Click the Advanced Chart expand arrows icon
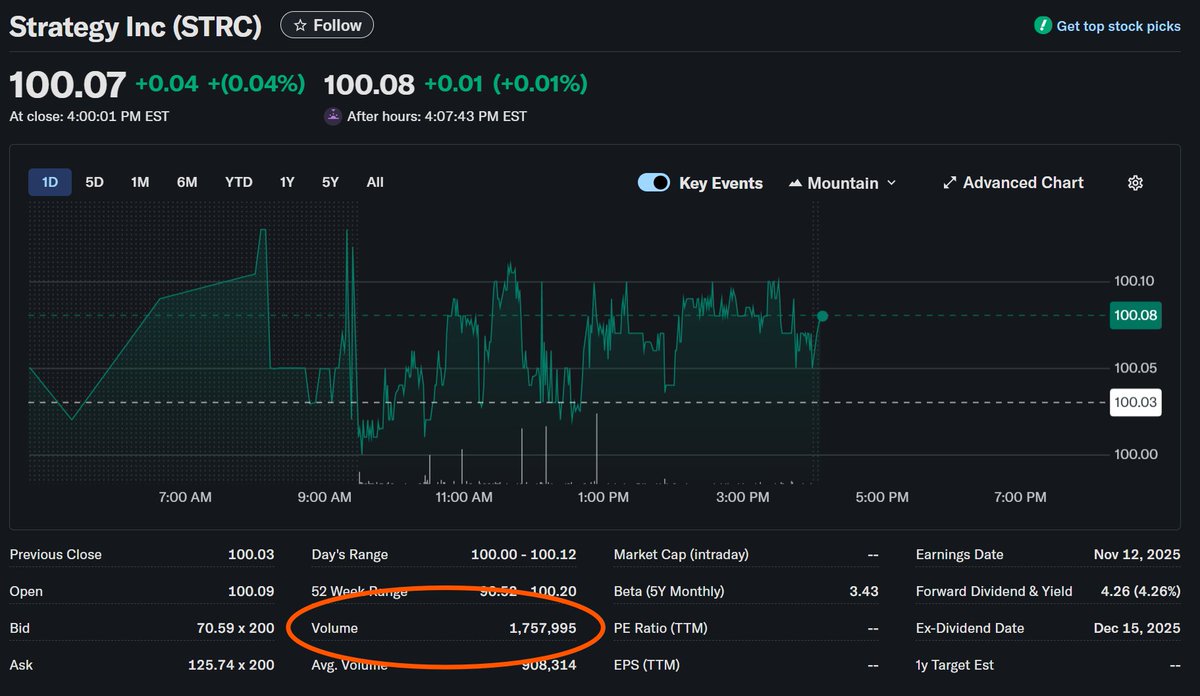Screen dimensions: 1200x696 point(950,183)
